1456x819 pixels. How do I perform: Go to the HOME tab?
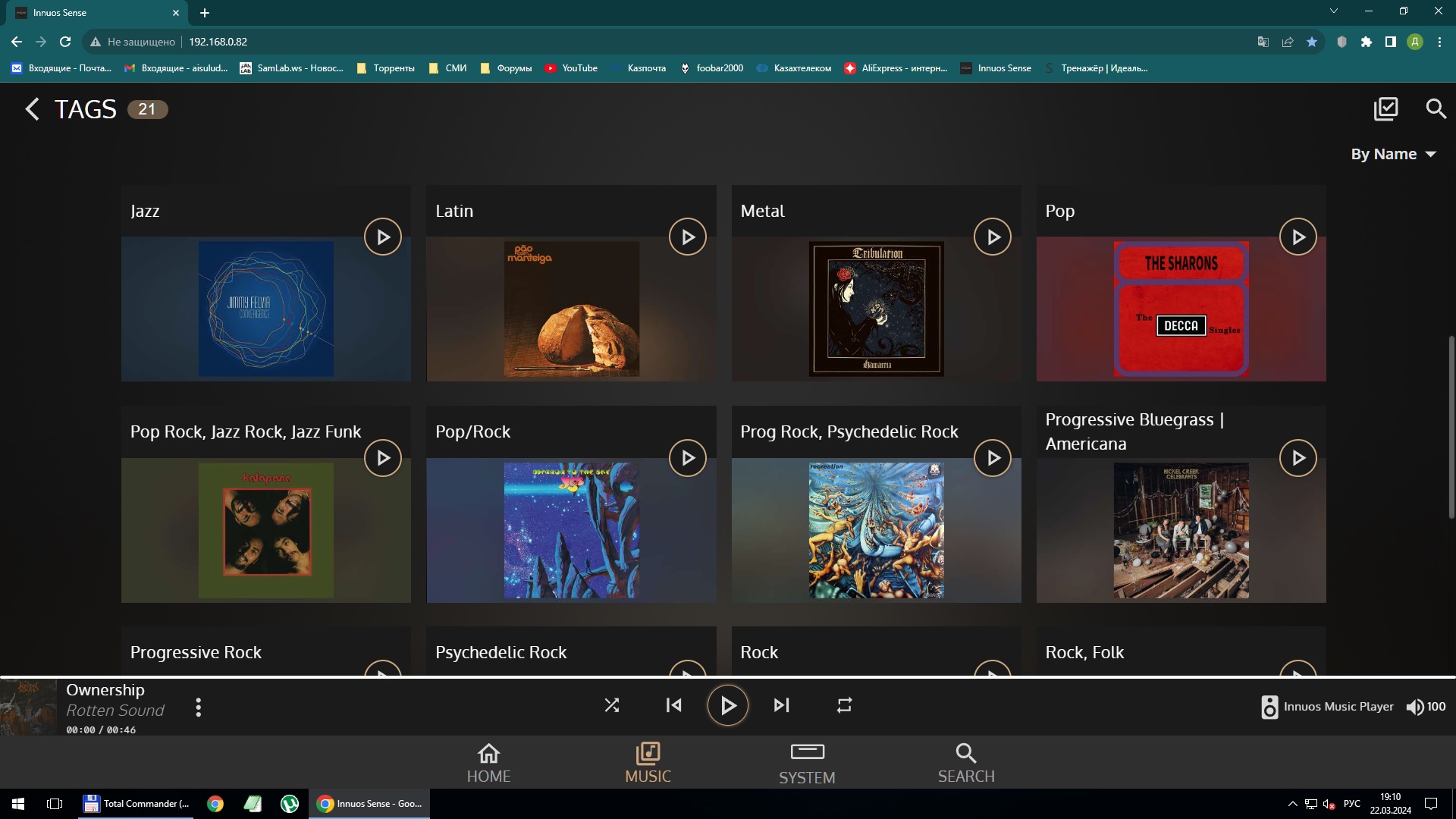(x=488, y=763)
